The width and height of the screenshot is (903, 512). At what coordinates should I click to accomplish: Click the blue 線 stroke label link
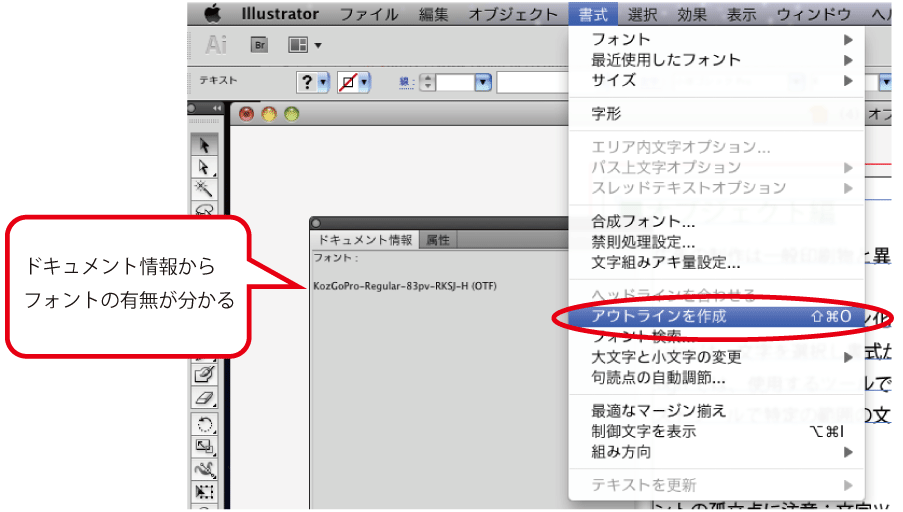point(406,82)
